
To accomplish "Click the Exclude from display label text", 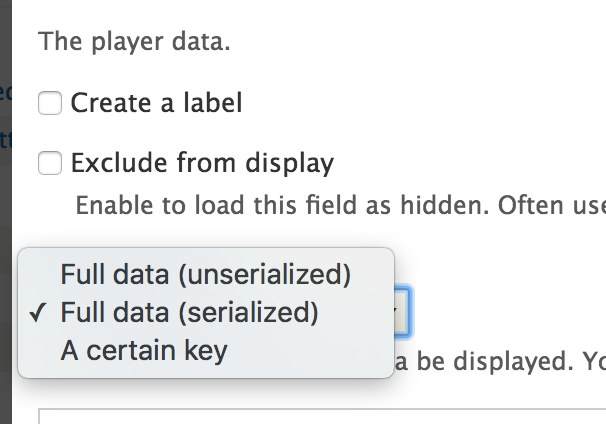I will coord(202,163).
